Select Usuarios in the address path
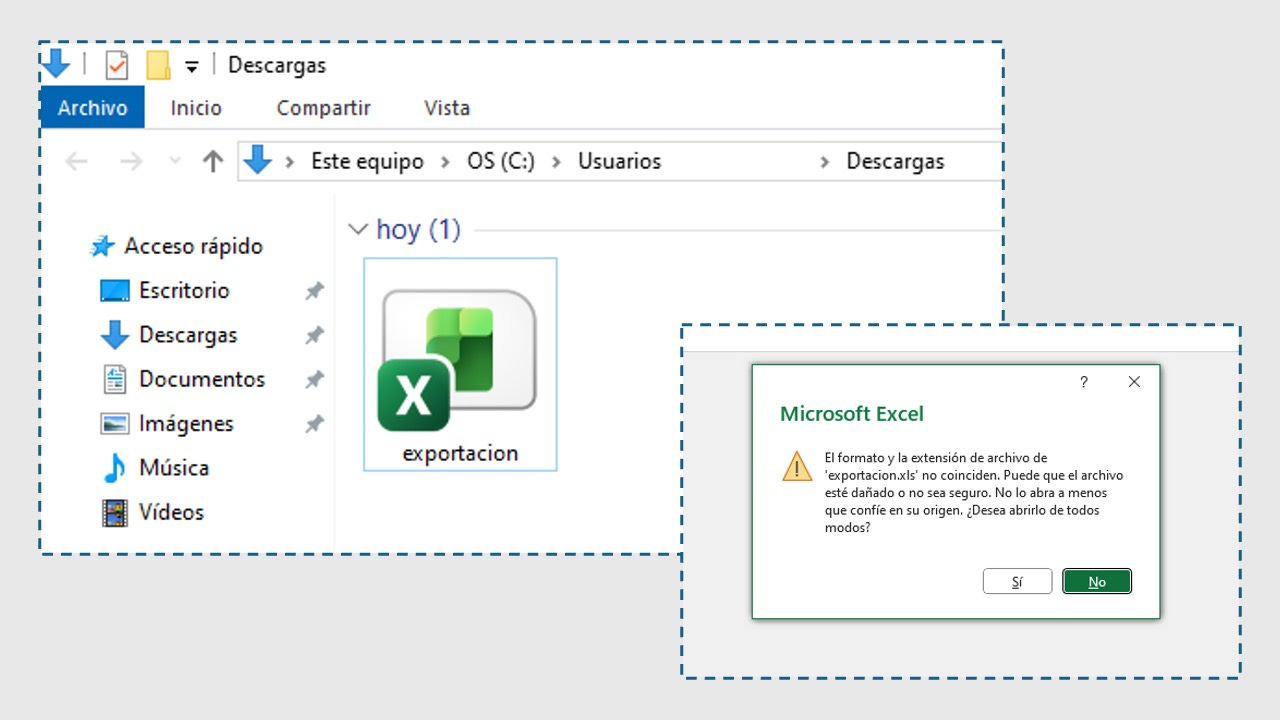The height and width of the screenshot is (720, 1280). 619,161
